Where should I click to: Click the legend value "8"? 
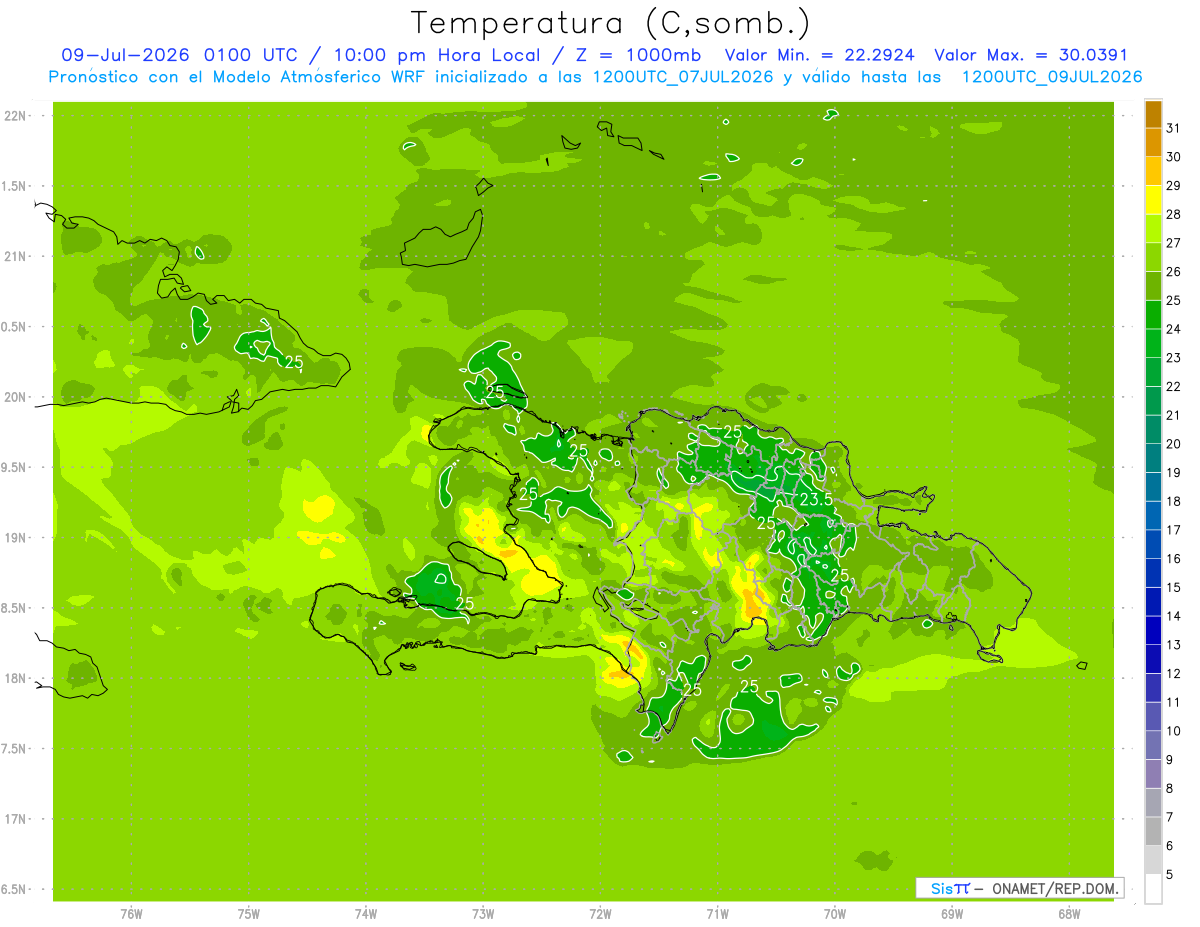[x=1170, y=788]
